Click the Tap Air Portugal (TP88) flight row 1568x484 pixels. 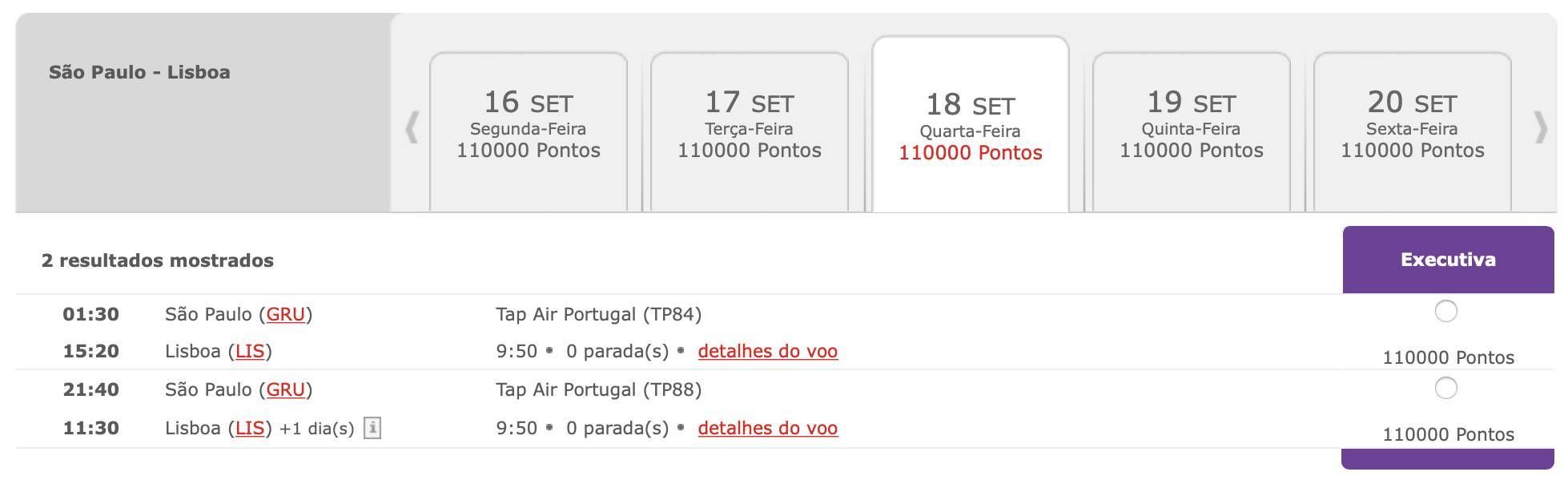[x=679, y=409]
